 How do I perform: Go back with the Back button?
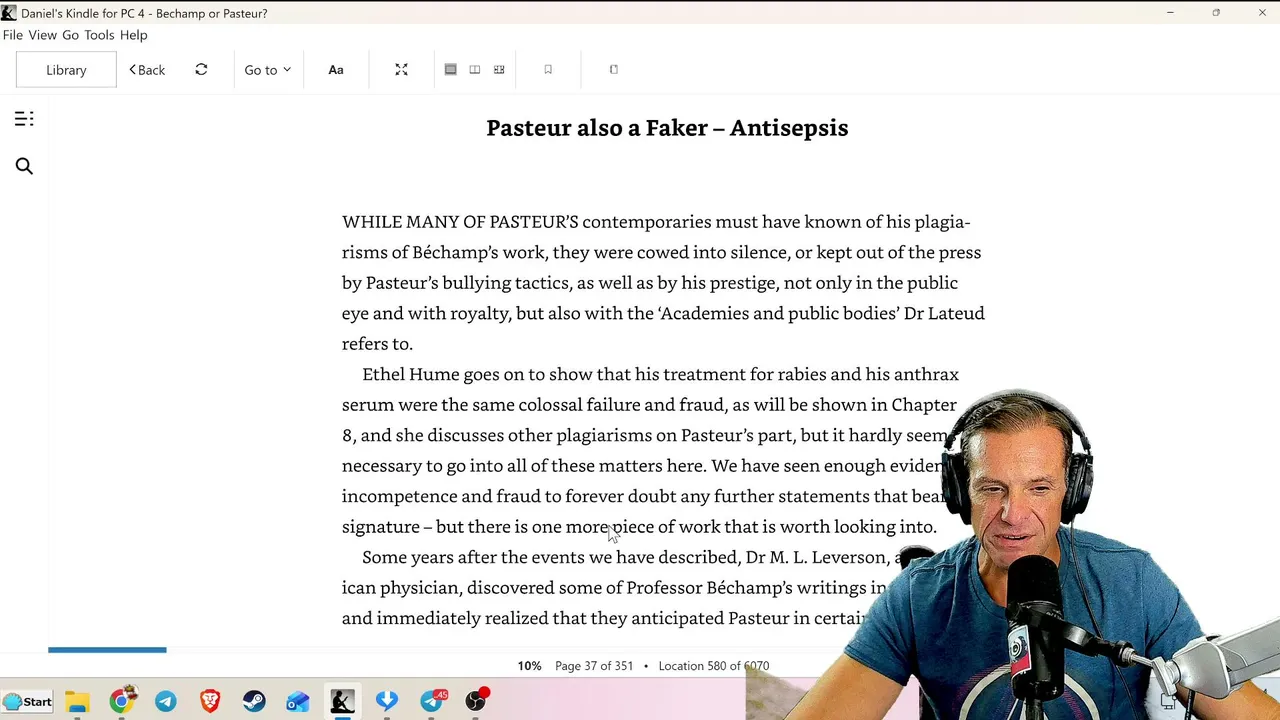(147, 70)
